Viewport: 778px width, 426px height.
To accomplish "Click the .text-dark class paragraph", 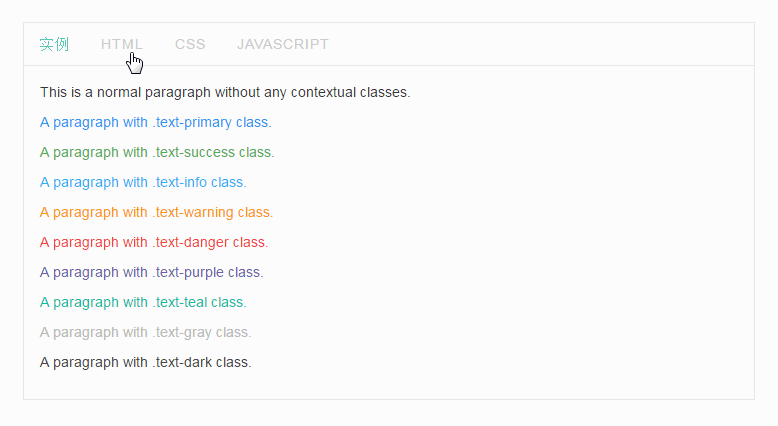I will tap(145, 363).
